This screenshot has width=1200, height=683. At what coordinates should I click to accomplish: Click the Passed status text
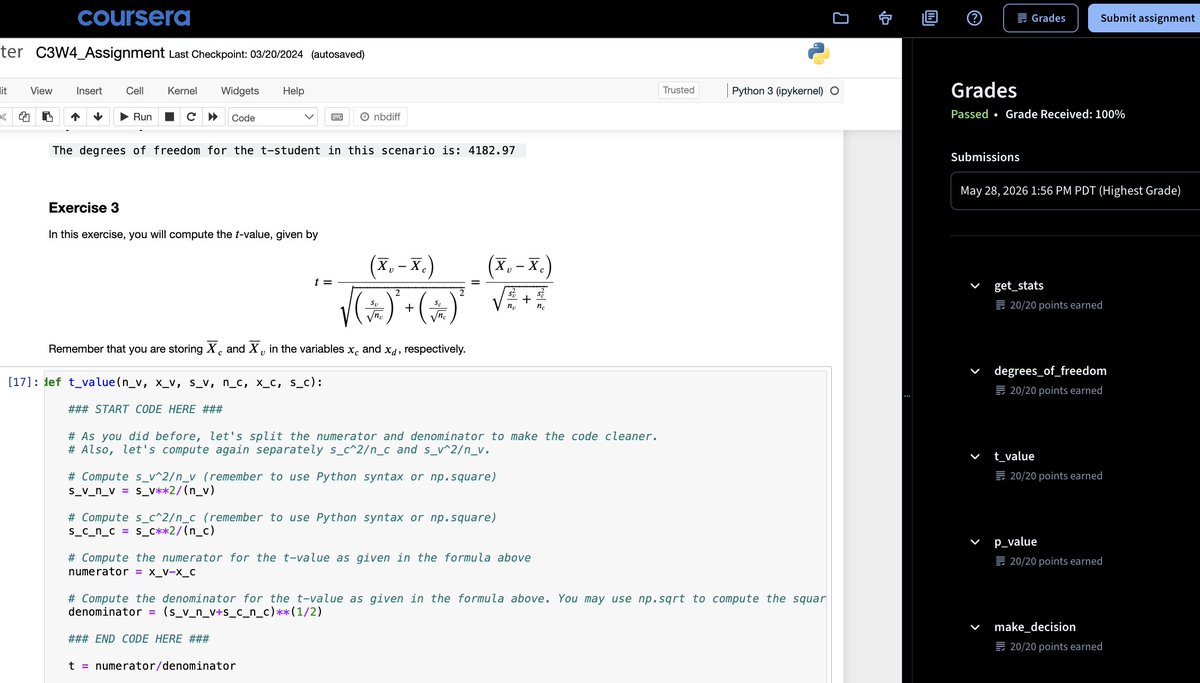point(969,114)
